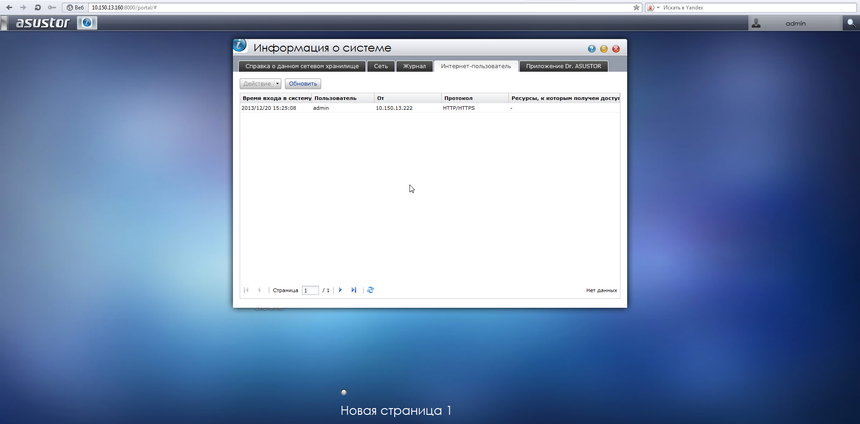Reload page using browser refresh icon

pos(37,7)
